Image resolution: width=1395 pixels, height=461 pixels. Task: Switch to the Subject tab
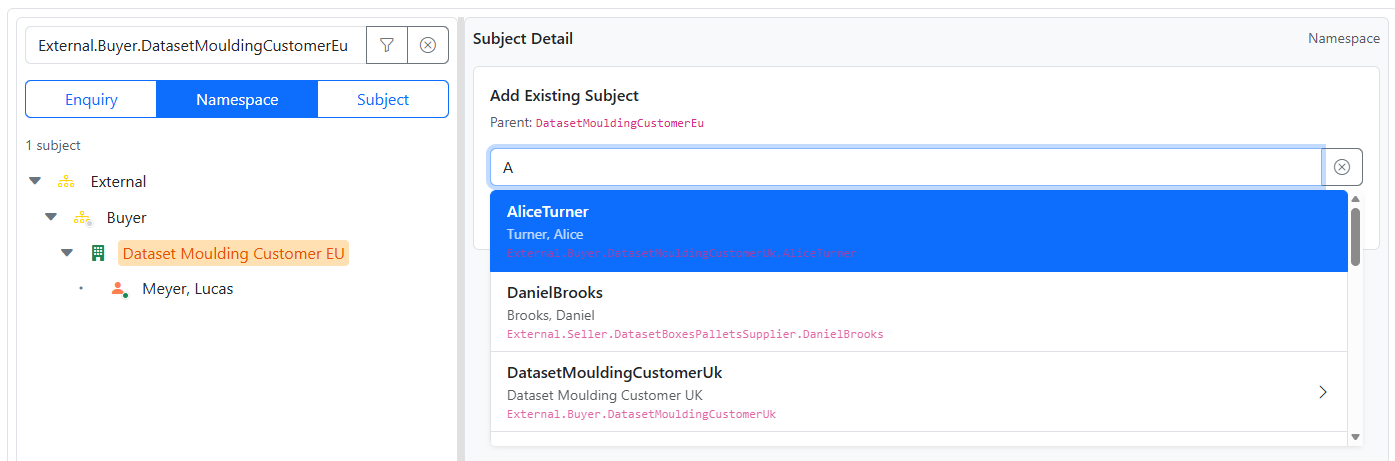point(383,99)
